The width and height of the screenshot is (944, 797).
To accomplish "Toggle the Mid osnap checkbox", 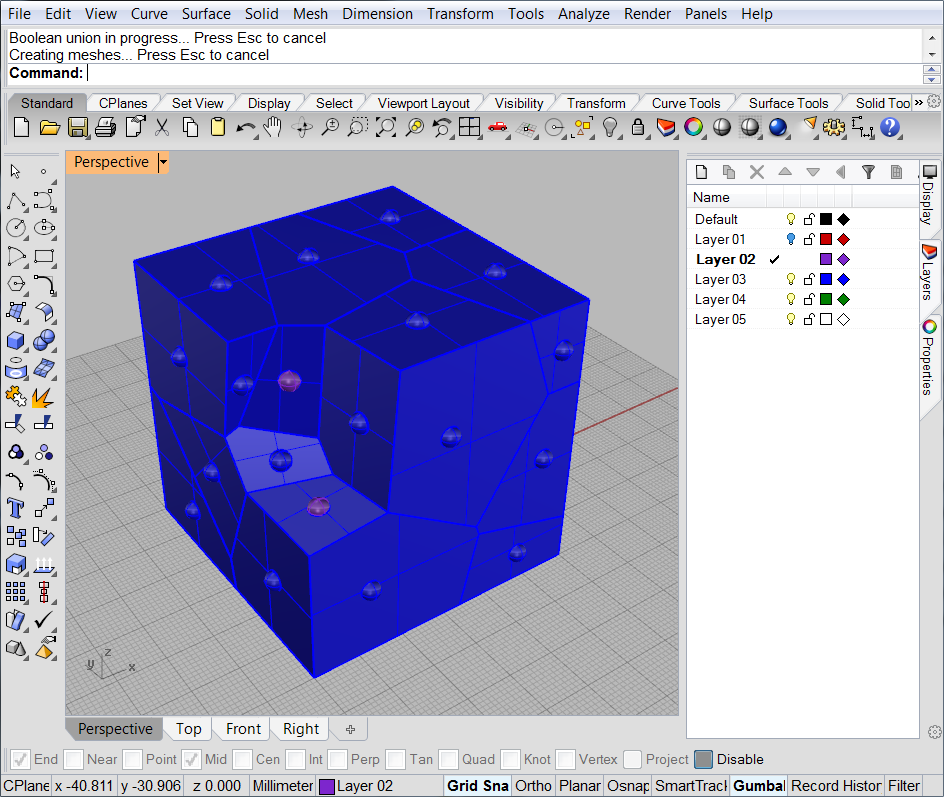I will pyautogui.click(x=191, y=759).
